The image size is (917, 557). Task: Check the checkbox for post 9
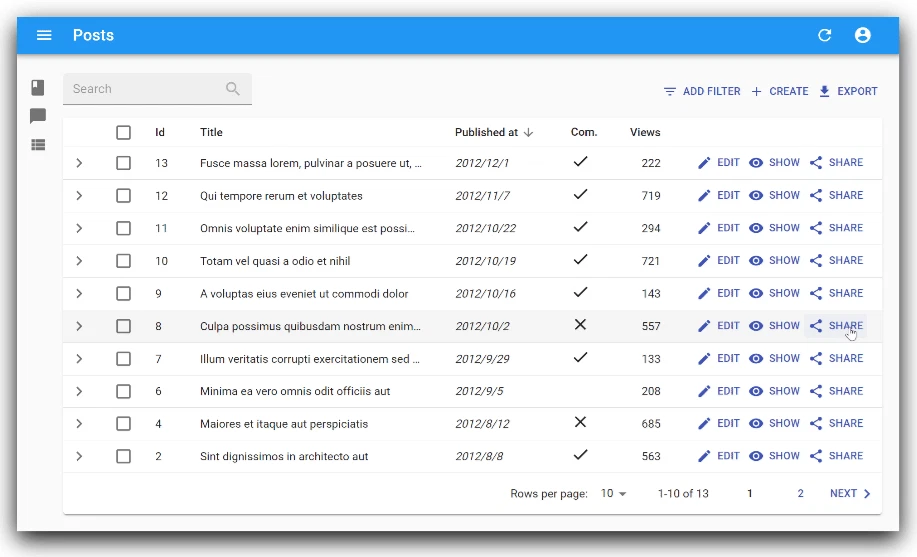tap(123, 294)
